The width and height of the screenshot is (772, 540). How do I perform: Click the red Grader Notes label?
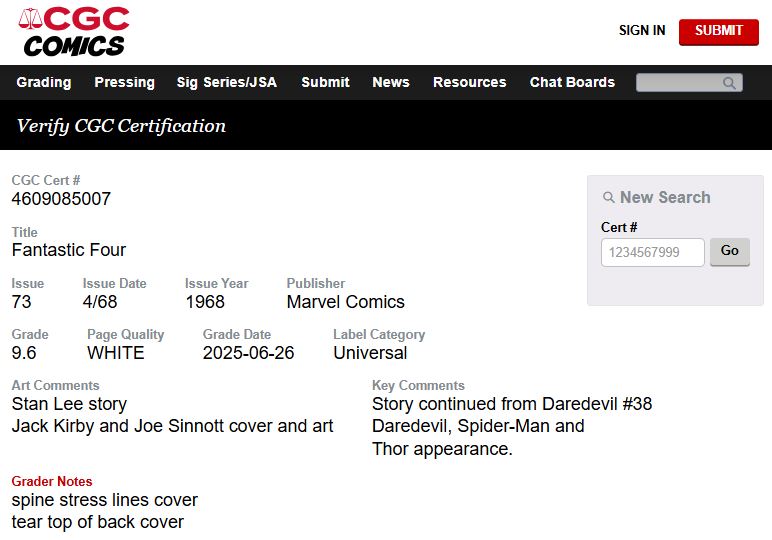(x=52, y=481)
